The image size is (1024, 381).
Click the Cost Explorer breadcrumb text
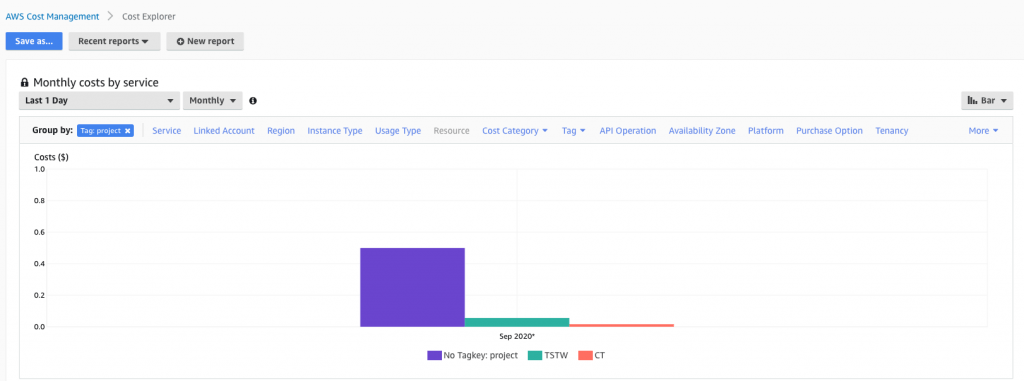149,16
